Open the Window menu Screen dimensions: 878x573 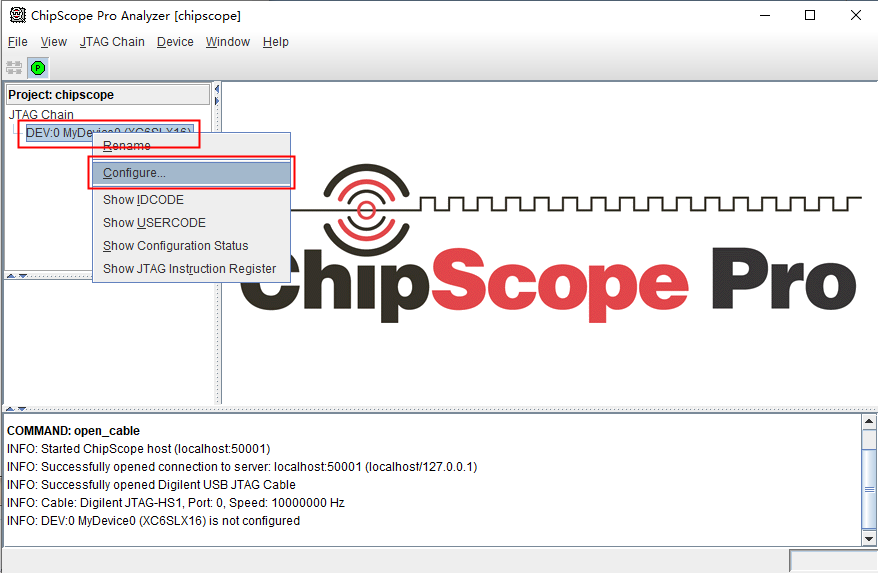pos(227,42)
